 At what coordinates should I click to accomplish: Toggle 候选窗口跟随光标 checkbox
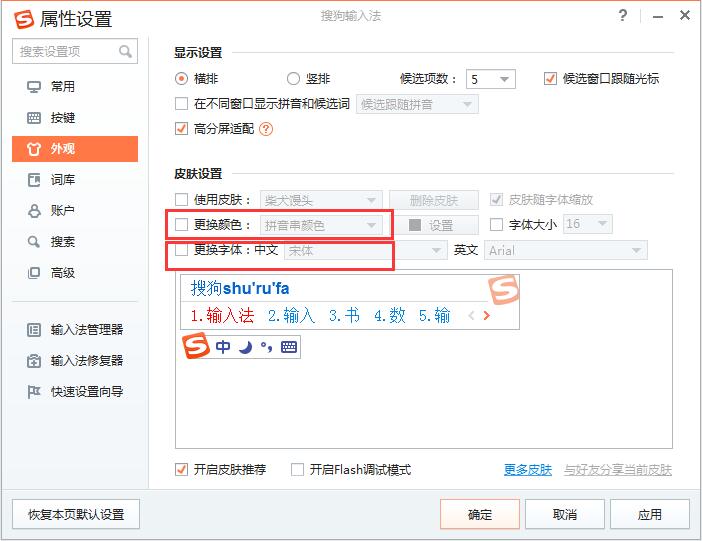pos(550,79)
